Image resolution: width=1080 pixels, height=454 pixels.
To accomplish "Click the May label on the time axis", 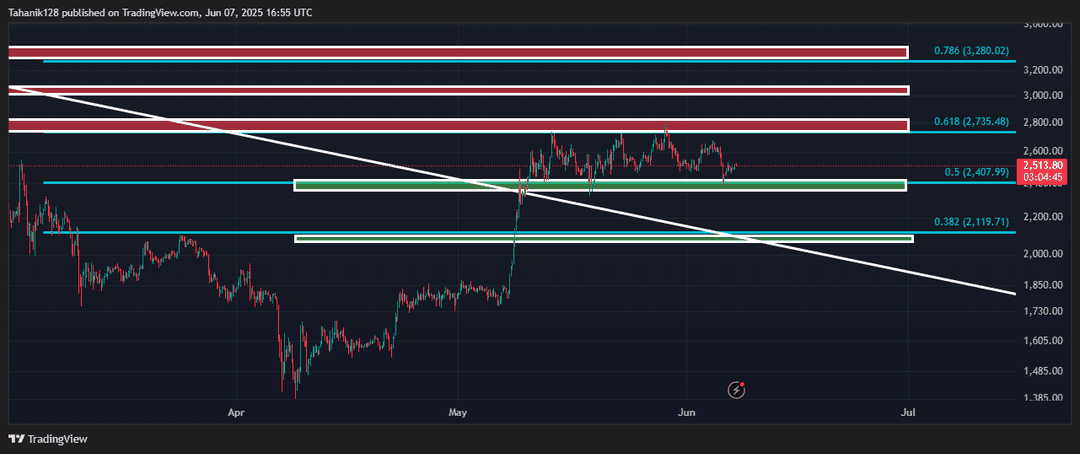I will click(457, 413).
